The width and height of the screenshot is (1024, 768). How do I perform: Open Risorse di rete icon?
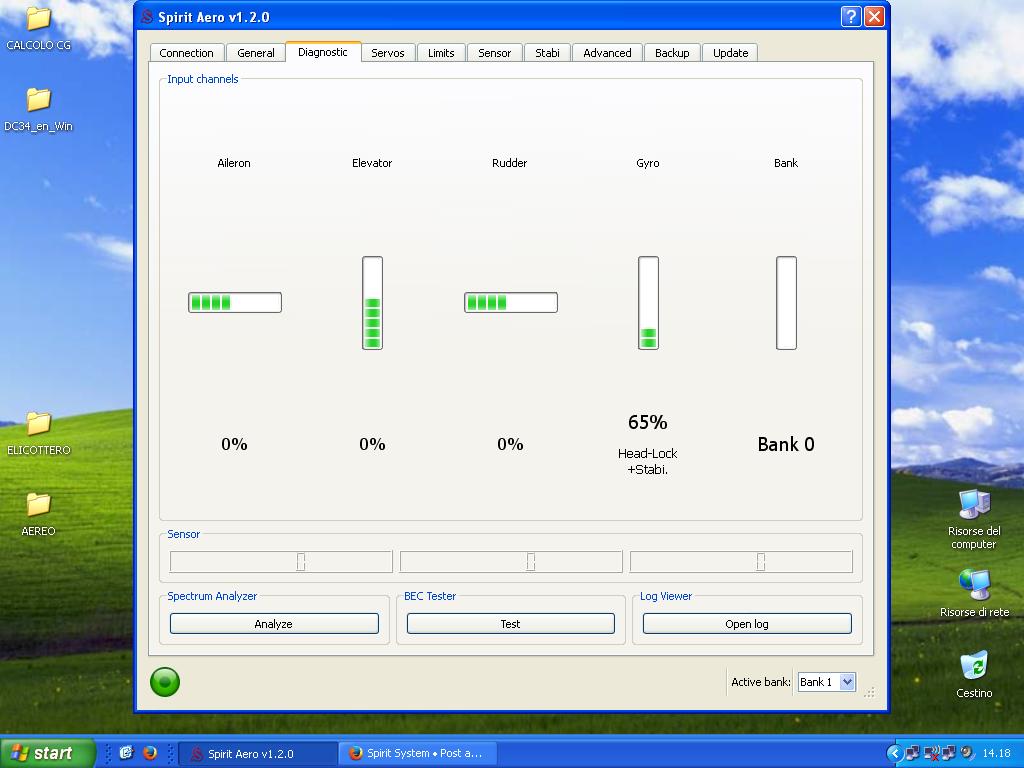point(973,585)
